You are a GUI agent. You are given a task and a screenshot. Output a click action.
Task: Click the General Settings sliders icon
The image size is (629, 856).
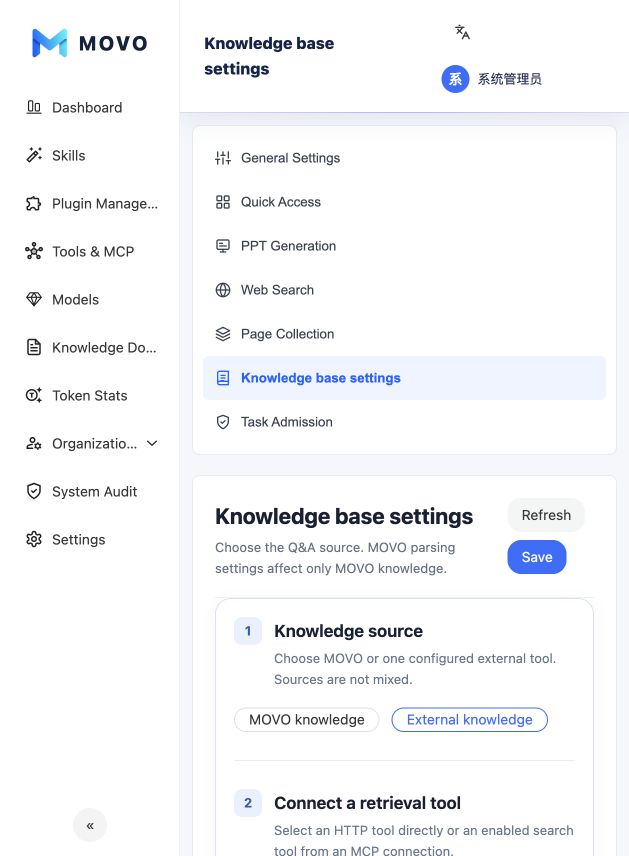[x=223, y=158]
